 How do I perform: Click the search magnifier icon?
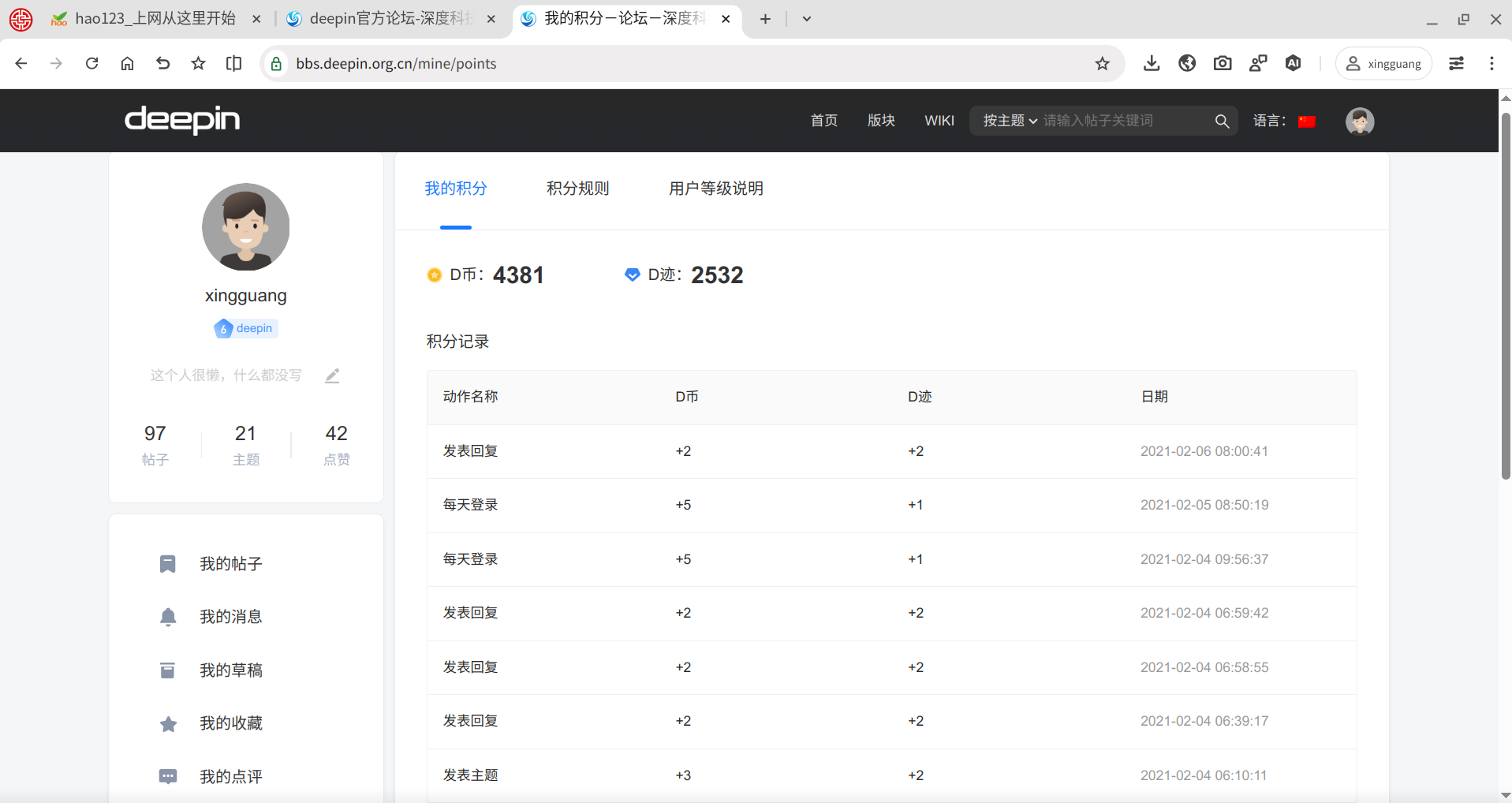coord(1222,121)
